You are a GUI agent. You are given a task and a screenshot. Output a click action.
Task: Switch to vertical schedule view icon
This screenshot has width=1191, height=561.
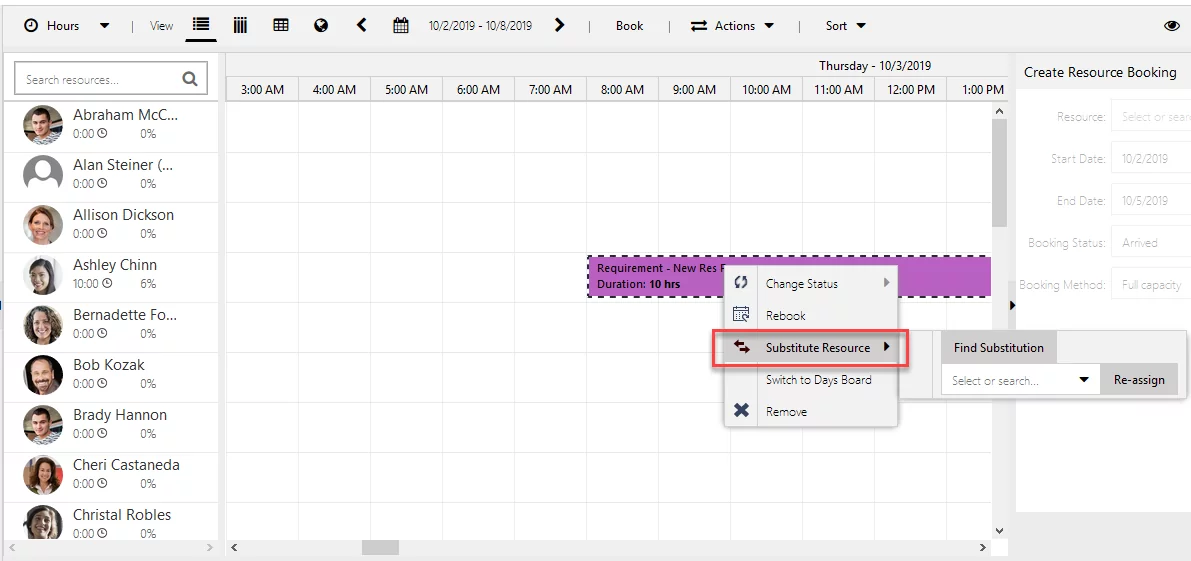(x=240, y=25)
